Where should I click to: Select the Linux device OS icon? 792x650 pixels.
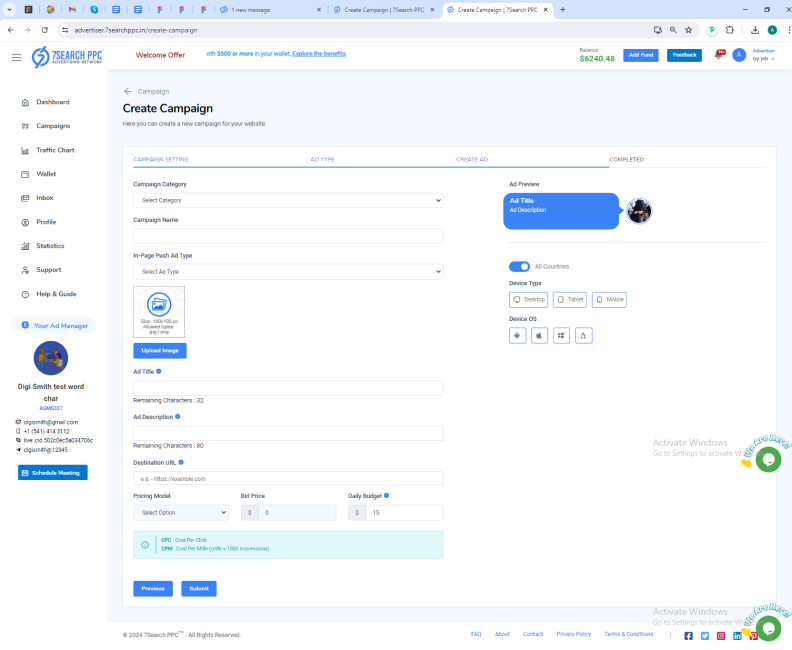tap(583, 336)
